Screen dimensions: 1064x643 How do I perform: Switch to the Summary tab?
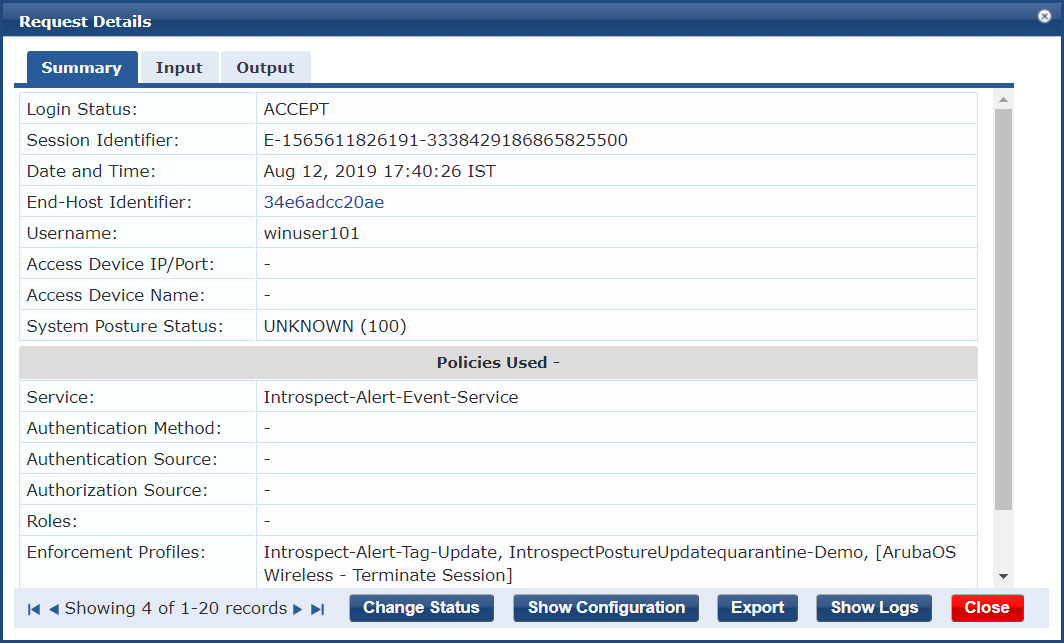[x=82, y=67]
